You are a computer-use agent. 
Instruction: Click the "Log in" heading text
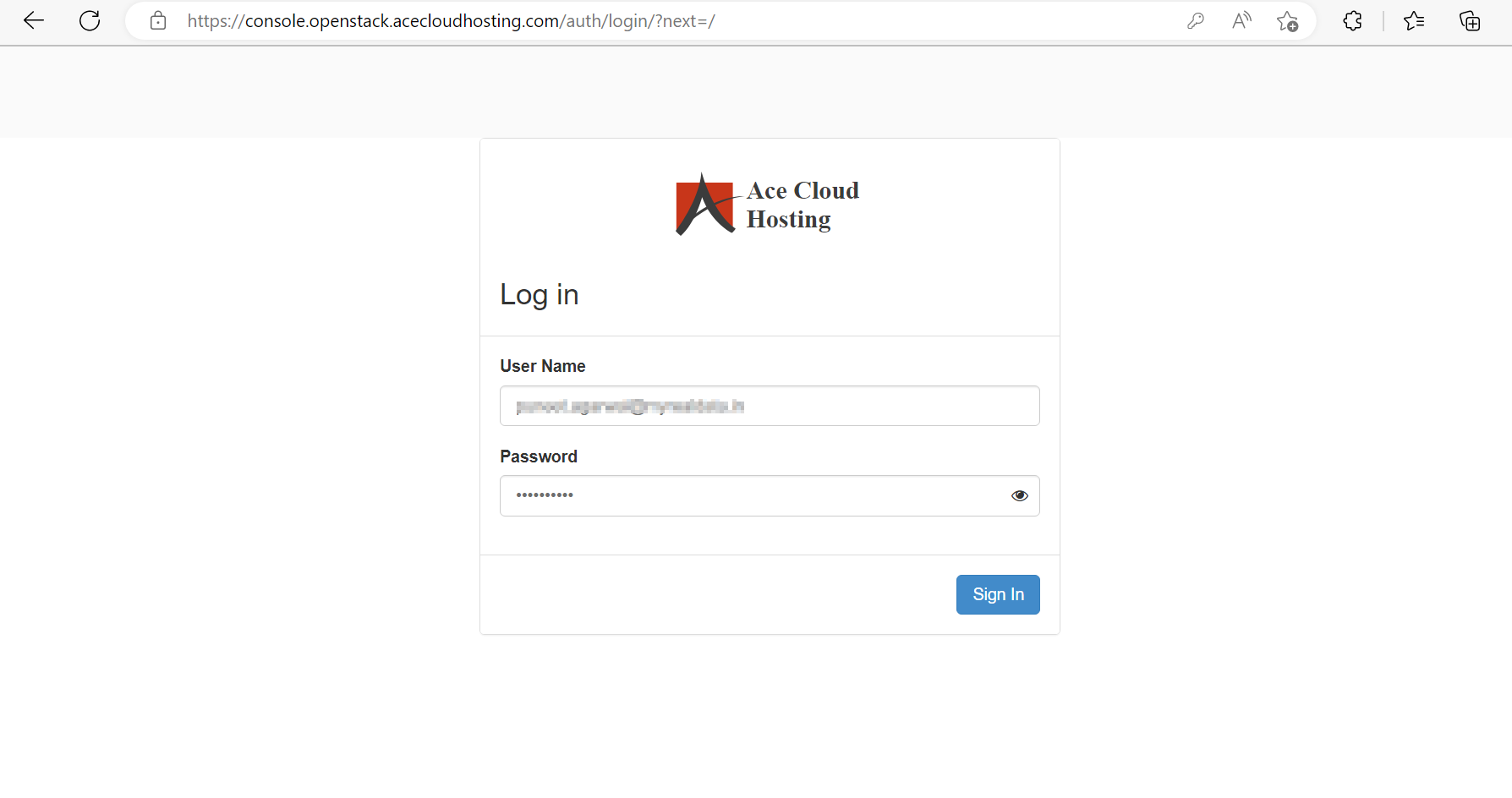point(539,295)
